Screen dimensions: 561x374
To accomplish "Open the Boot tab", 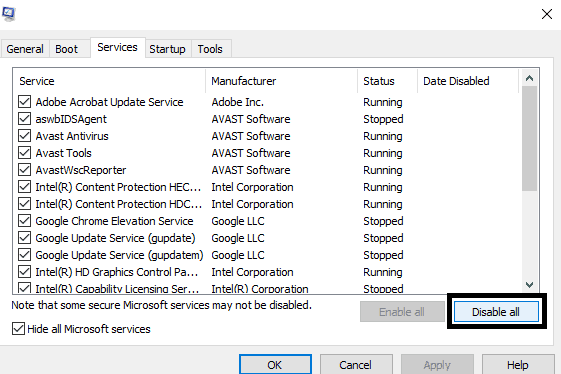I will pyautogui.click(x=67, y=49).
